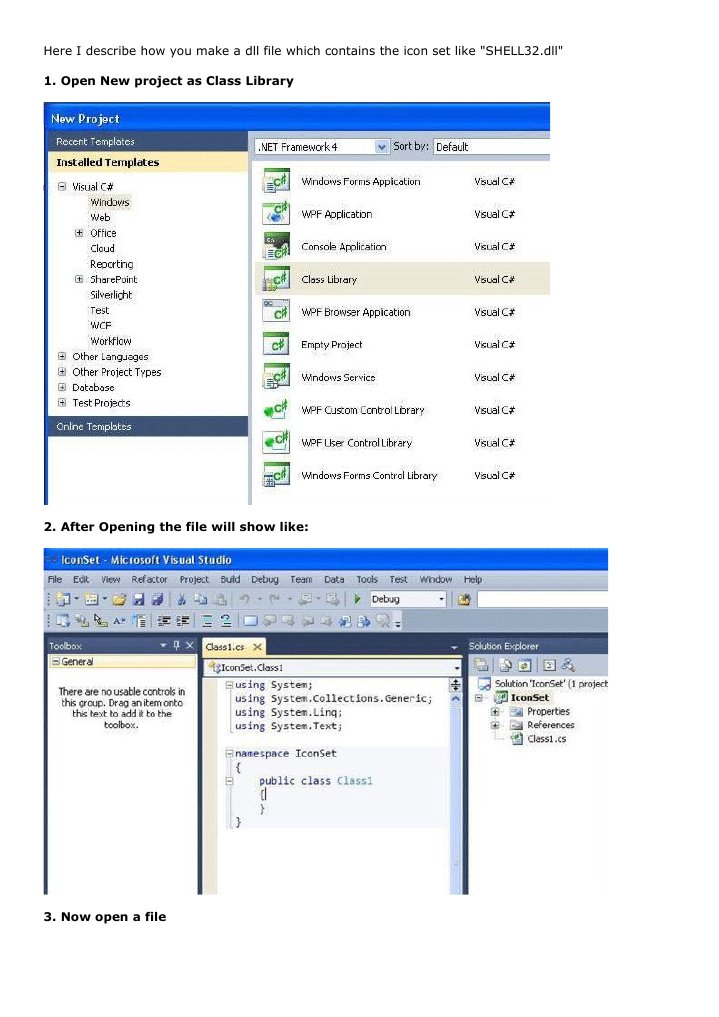Click the Copy toolbar icon
This screenshot has width=719, height=1017.
click(x=201, y=599)
